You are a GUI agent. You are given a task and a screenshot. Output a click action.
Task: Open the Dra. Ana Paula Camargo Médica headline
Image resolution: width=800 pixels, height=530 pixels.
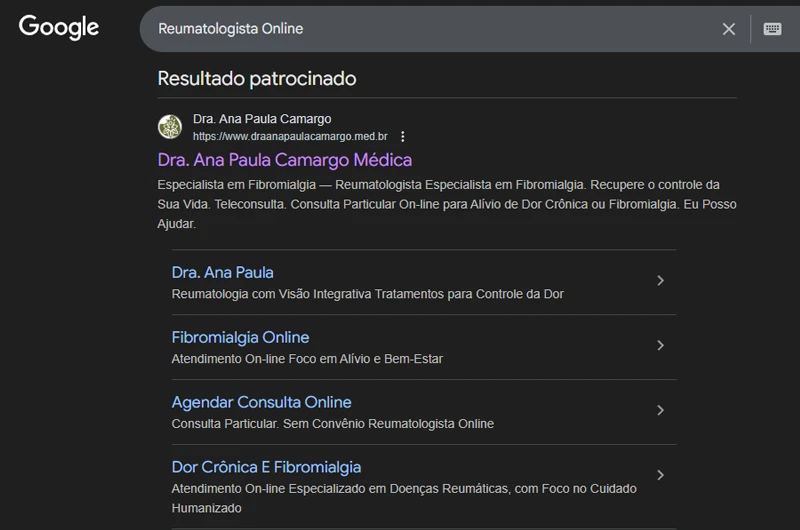point(285,160)
